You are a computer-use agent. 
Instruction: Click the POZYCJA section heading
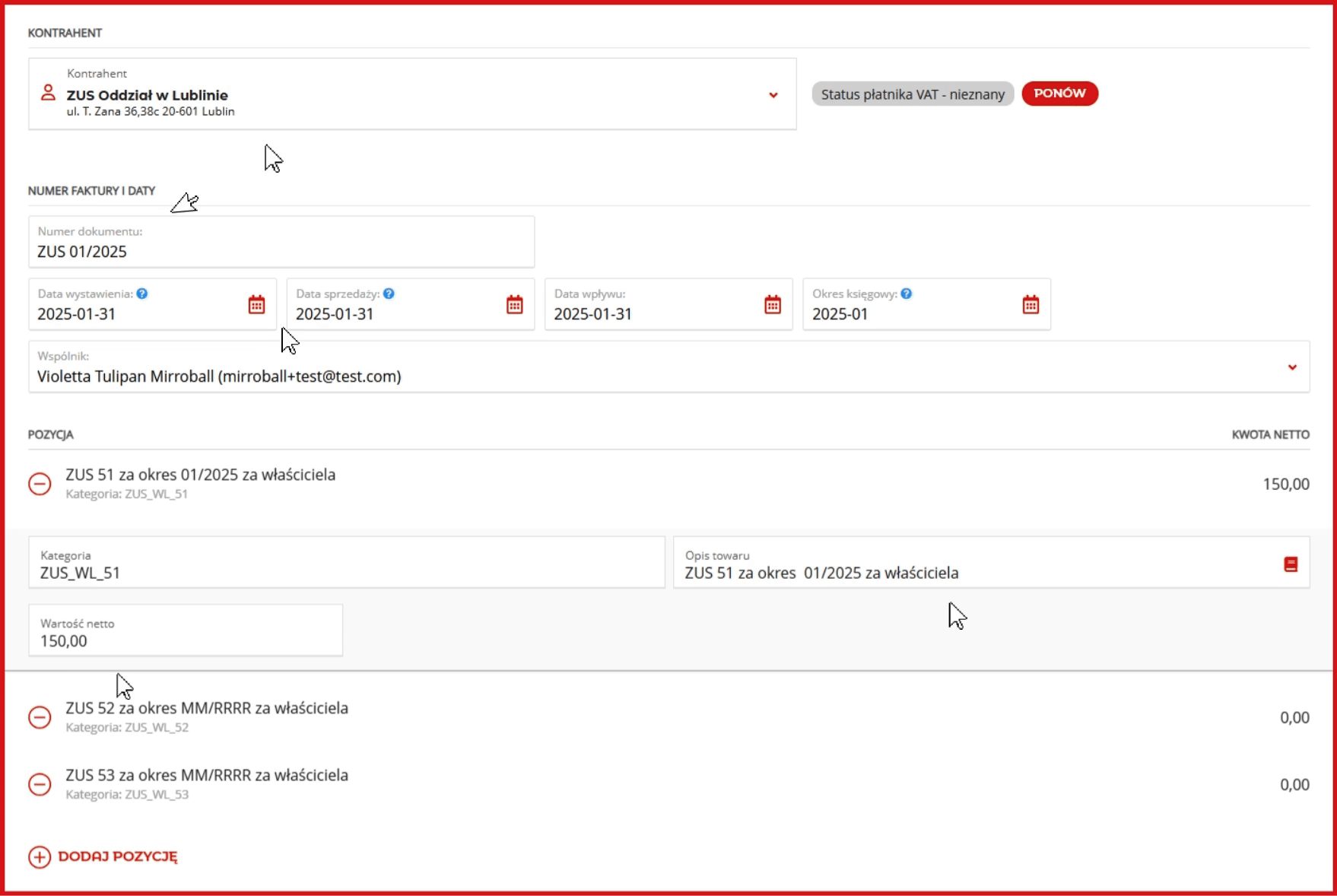click(51, 435)
